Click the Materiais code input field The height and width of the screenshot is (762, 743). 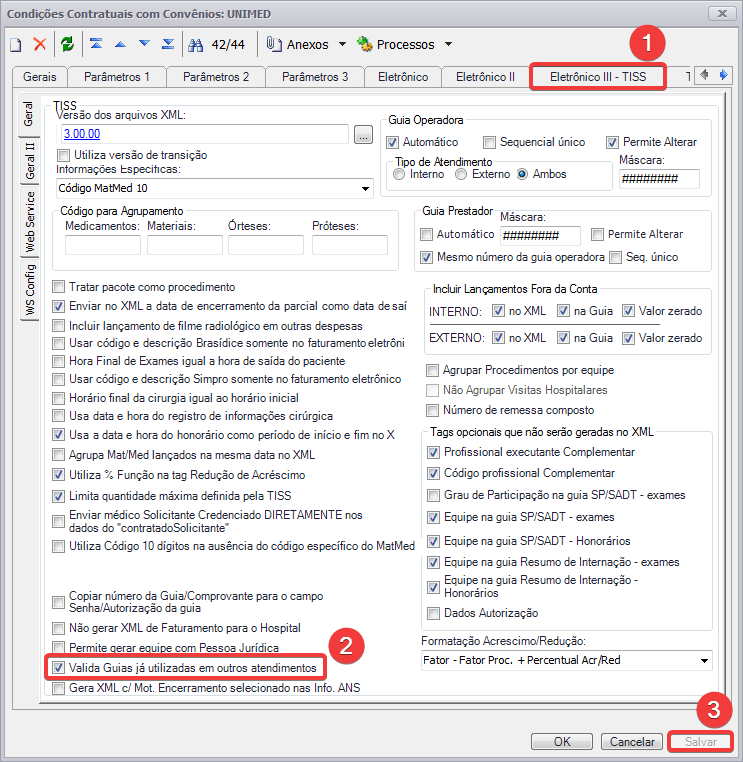click(x=185, y=245)
